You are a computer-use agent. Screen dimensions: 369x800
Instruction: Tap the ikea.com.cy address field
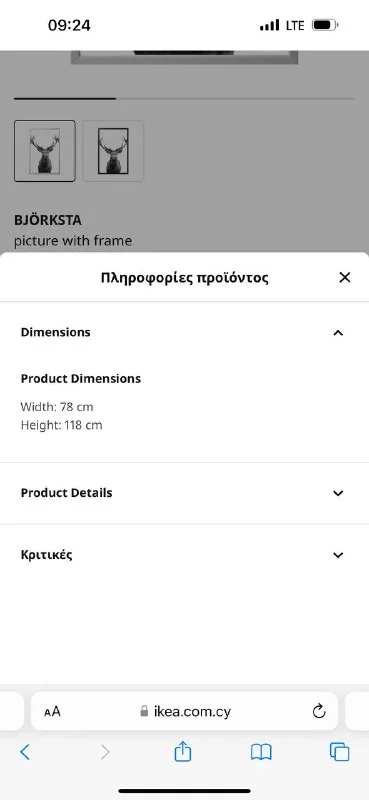[x=184, y=711]
